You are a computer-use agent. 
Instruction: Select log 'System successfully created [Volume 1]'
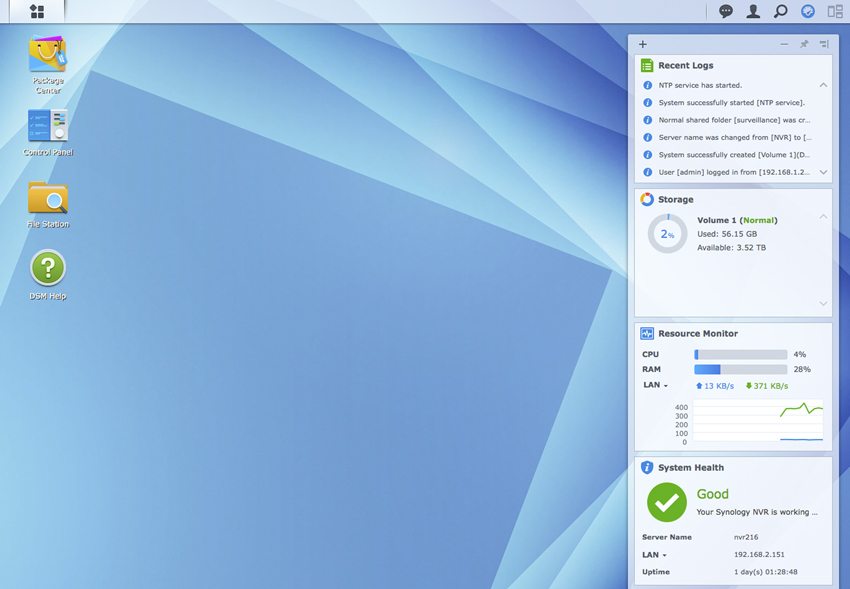click(734, 155)
